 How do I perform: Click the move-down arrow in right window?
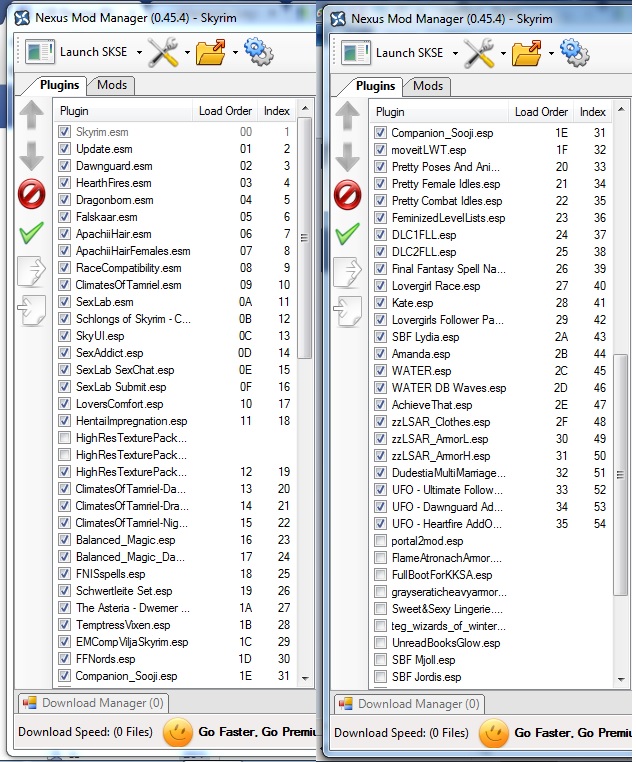[x=347, y=157]
